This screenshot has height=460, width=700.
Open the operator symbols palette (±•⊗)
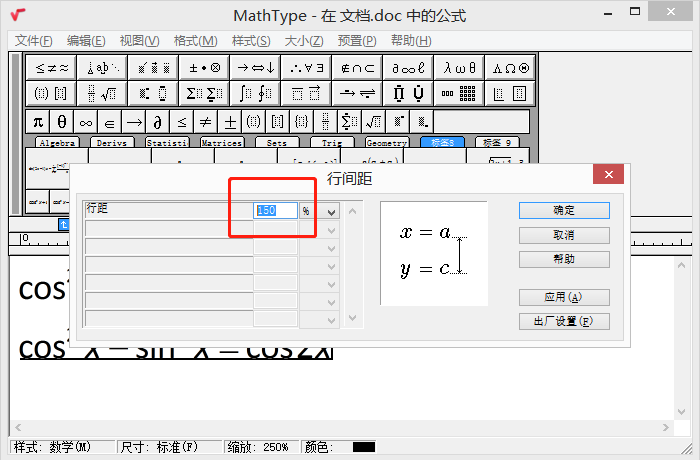[x=204, y=68]
